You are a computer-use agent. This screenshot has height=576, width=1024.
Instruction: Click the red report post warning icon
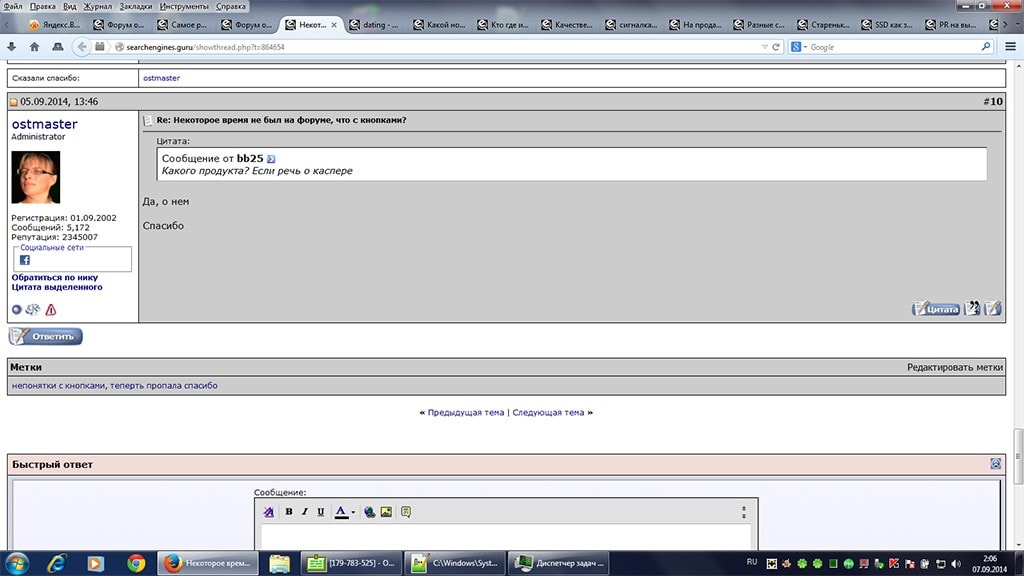coord(51,309)
